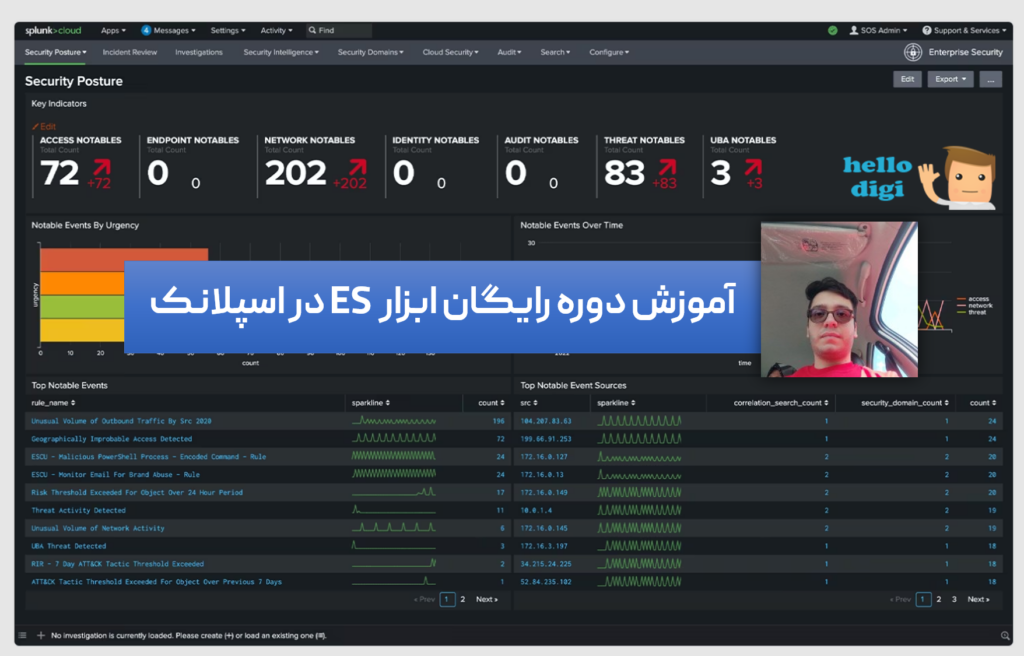
Task: Click the ellipsis more actions button
Action: click(x=991, y=79)
